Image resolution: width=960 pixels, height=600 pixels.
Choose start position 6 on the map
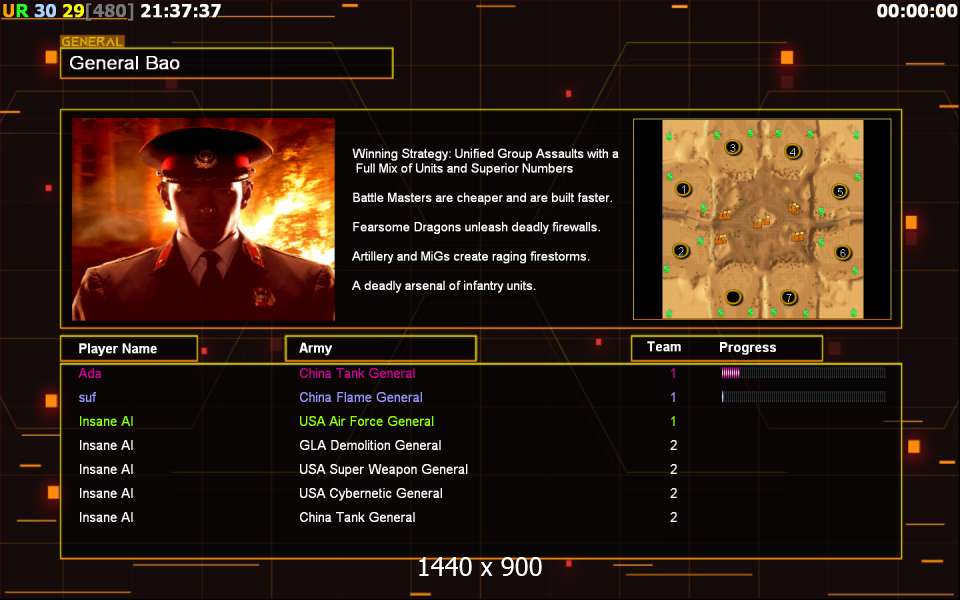[843, 252]
